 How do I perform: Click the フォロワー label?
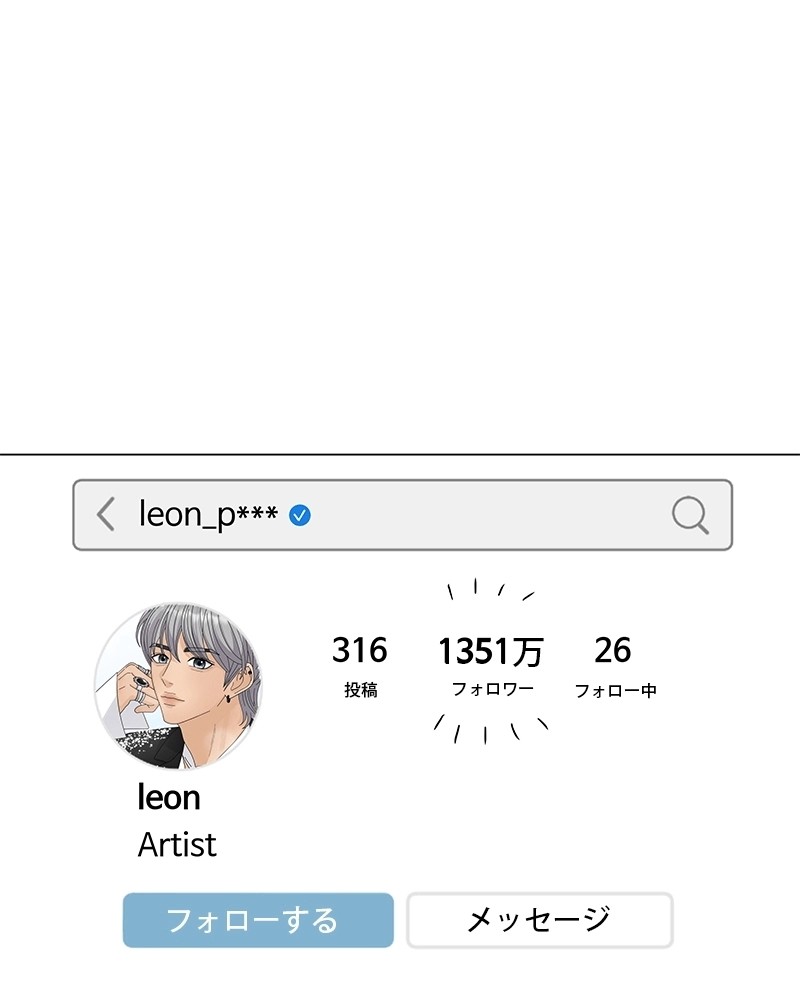[x=492, y=689]
